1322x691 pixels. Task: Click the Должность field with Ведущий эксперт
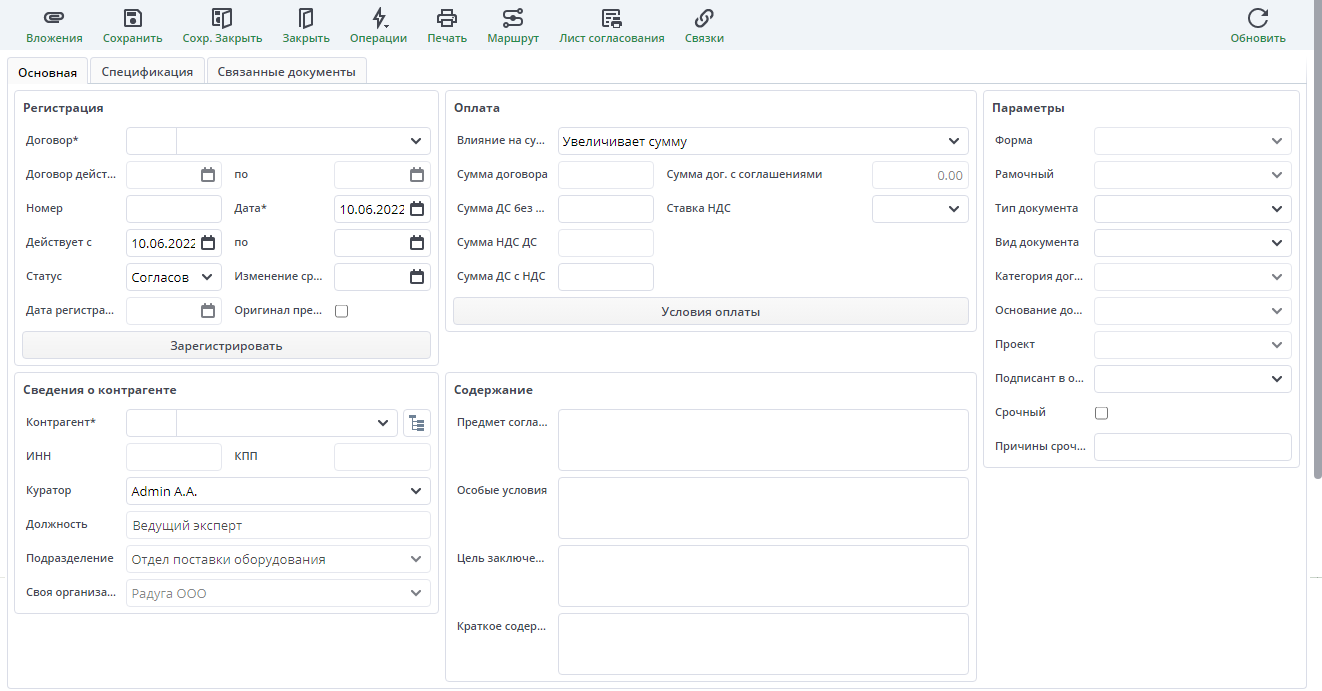click(x=279, y=526)
